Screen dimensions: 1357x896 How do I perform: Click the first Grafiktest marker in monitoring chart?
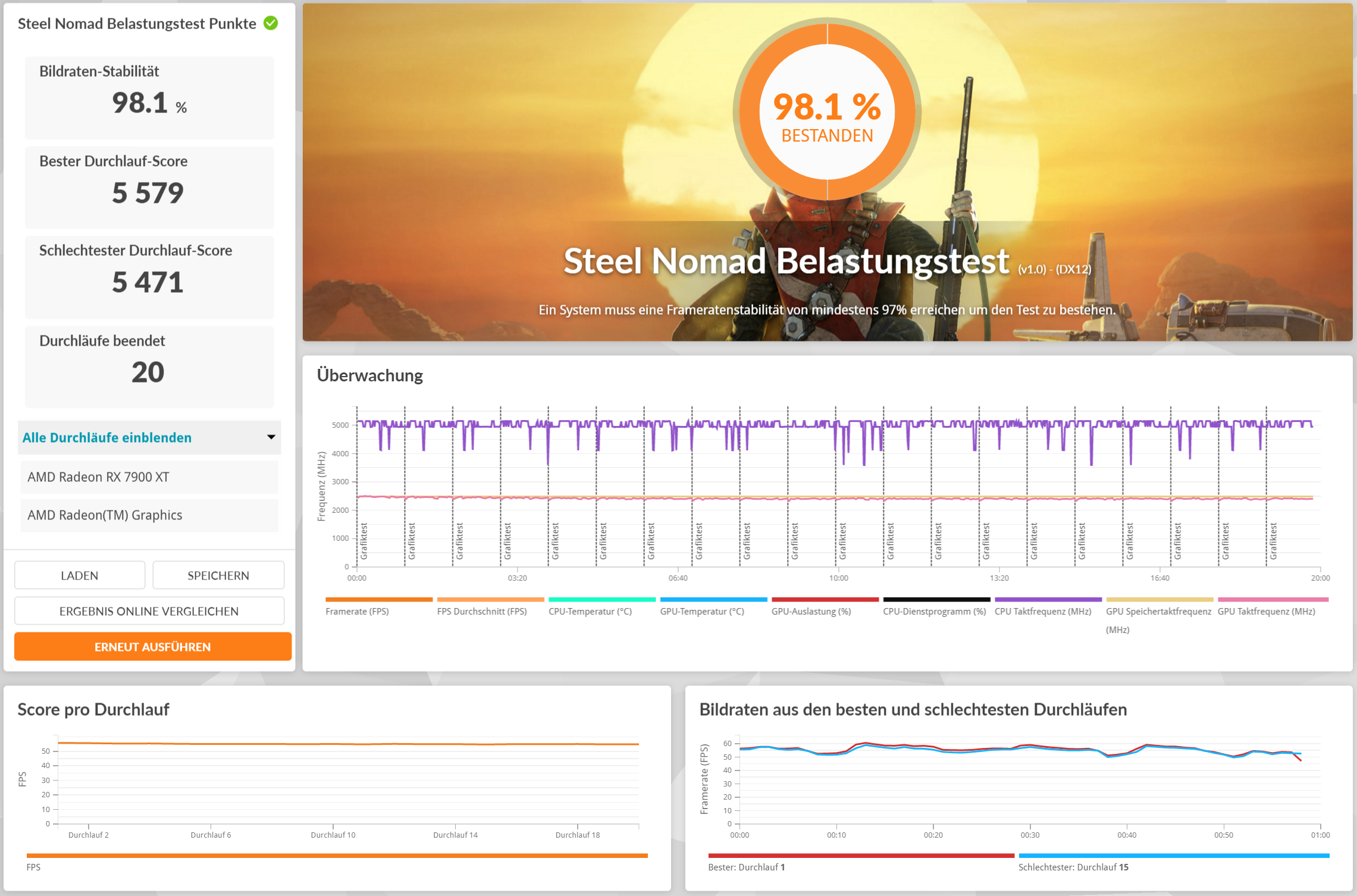click(x=363, y=541)
